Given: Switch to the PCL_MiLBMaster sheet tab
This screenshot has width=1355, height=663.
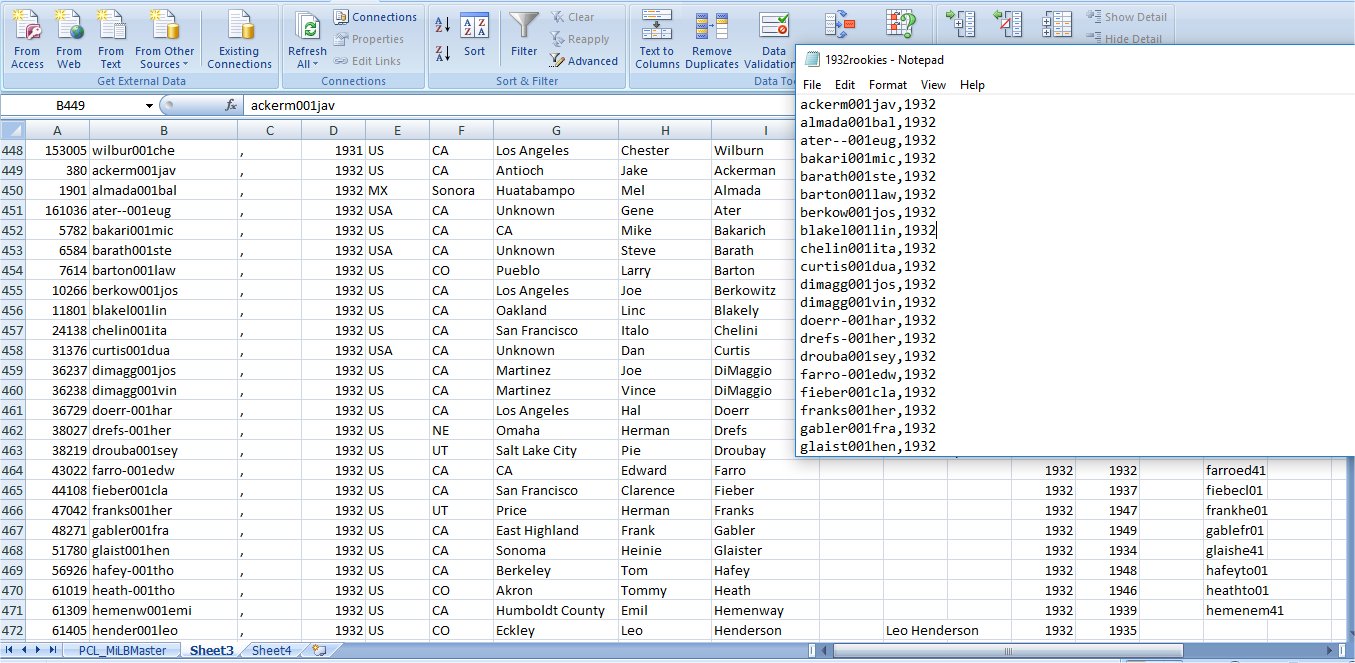Looking at the screenshot, I should (122, 650).
